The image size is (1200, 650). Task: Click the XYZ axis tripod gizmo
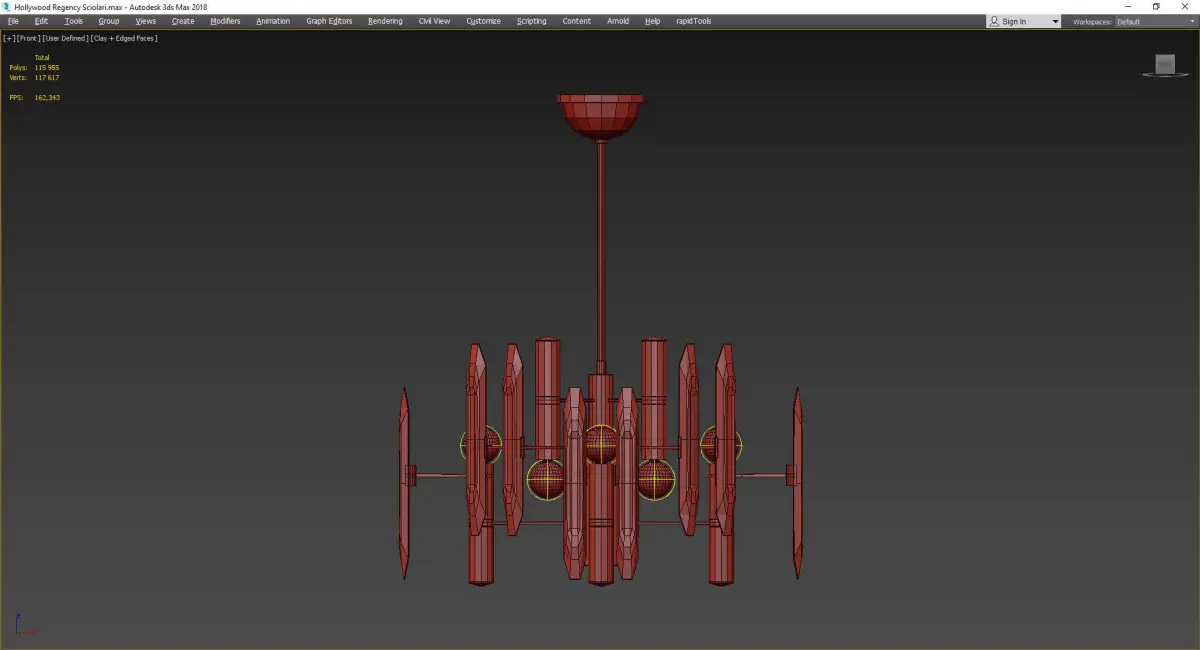point(25,624)
